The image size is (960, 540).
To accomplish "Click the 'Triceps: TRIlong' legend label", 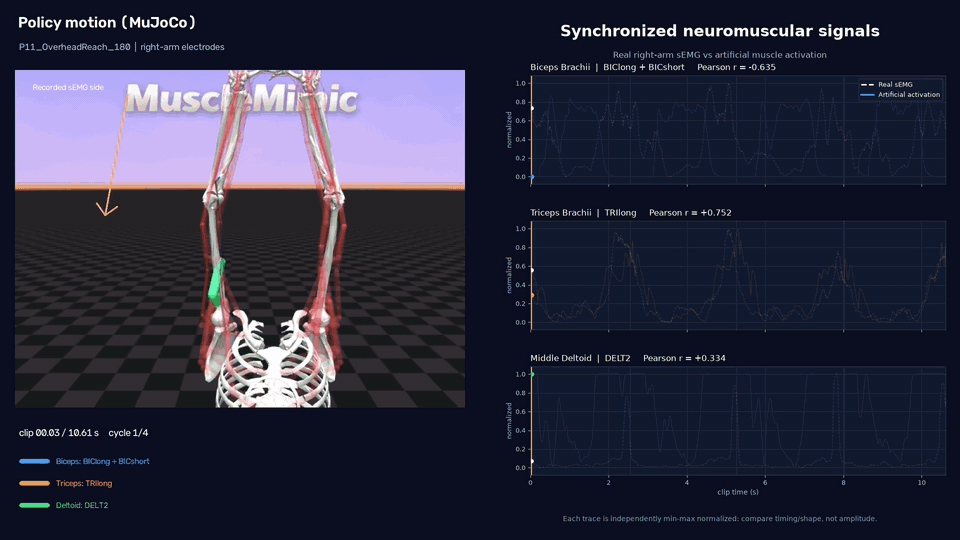I will (x=84, y=484).
